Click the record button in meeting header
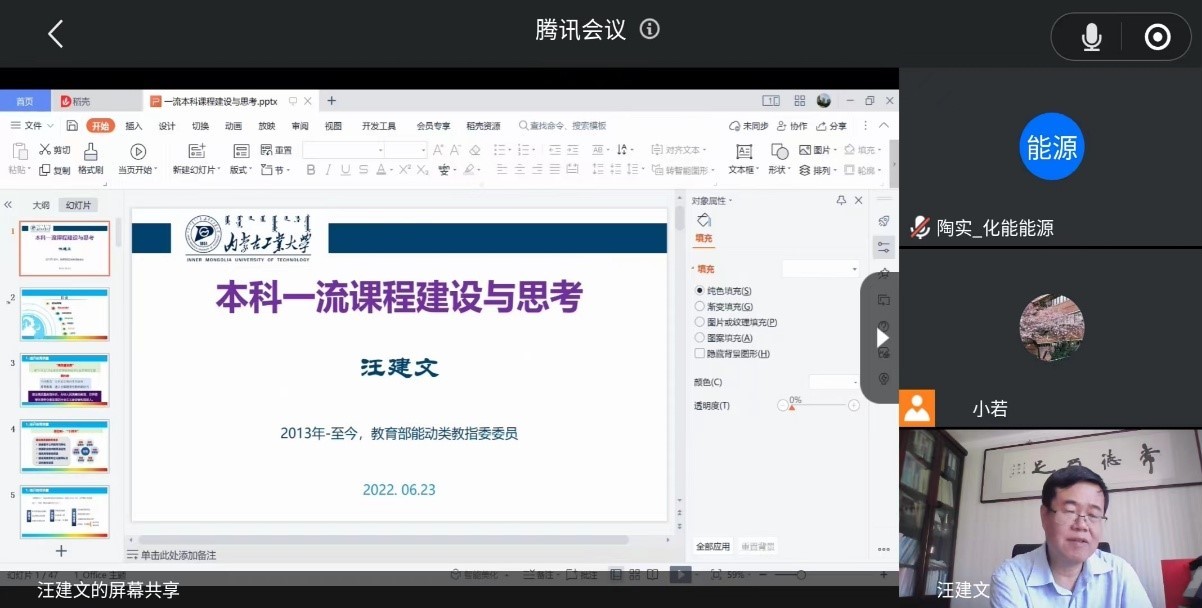Screen dimensions: 1202x608 [x=1157, y=37]
